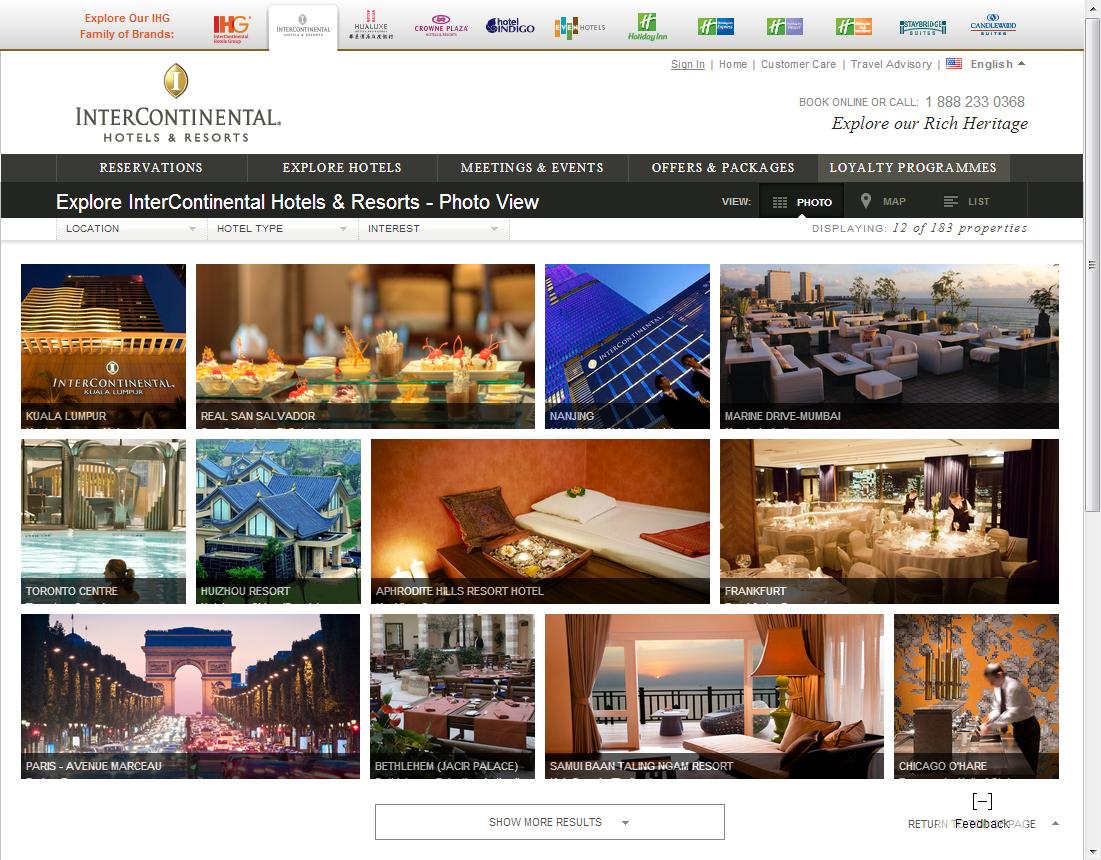Switch to List view label
1101x860 pixels.
(x=978, y=201)
